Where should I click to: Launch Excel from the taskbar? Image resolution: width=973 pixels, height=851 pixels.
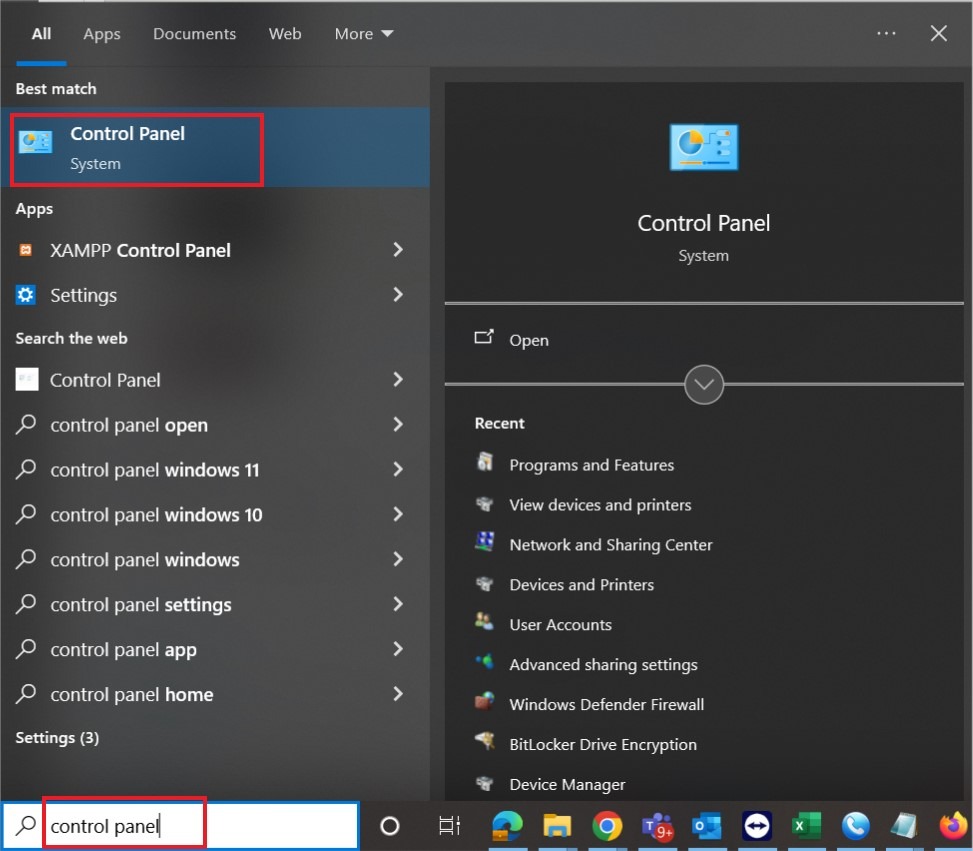(x=806, y=825)
